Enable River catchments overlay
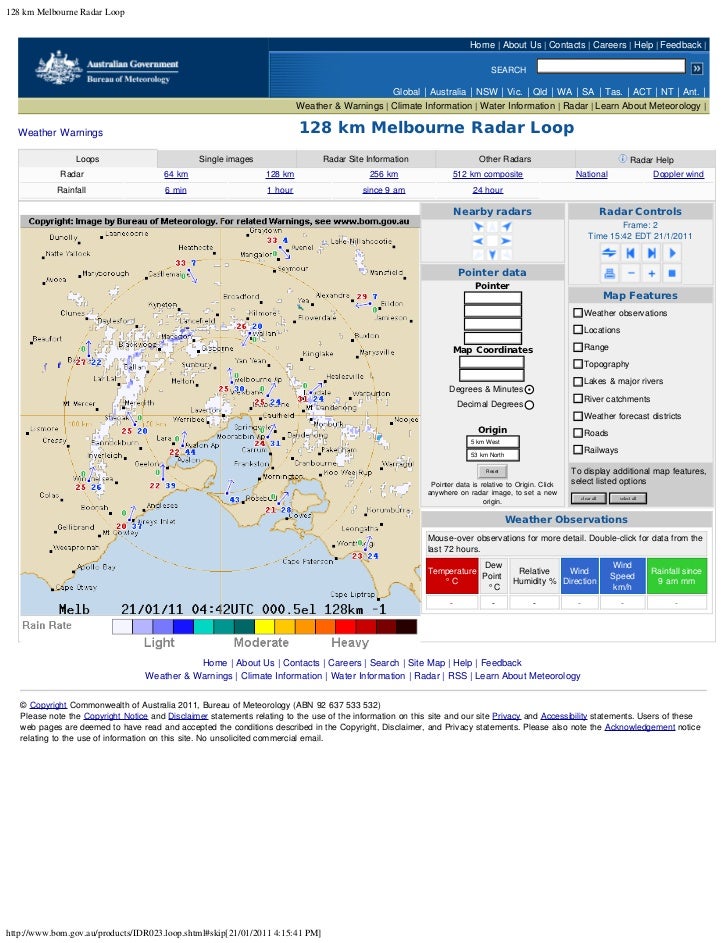This screenshot has height=943, width=728. 578,398
